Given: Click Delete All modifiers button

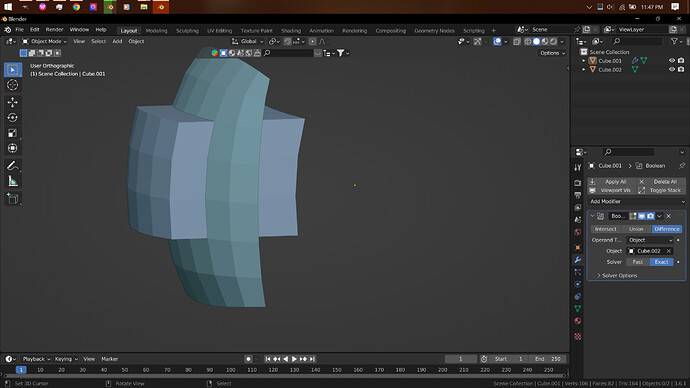Looking at the screenshot, I should pos(661,182).
